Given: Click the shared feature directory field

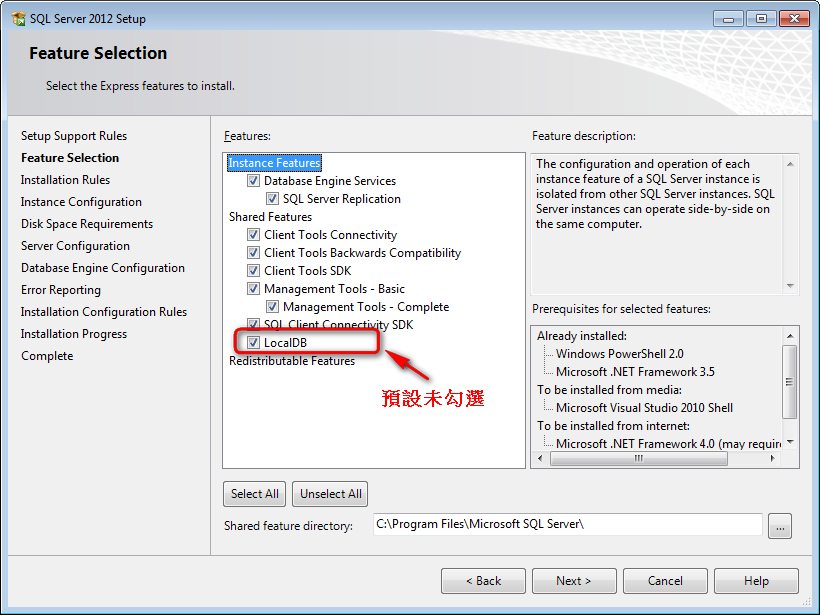Looking at the screenshot, I should coord(567,525).
